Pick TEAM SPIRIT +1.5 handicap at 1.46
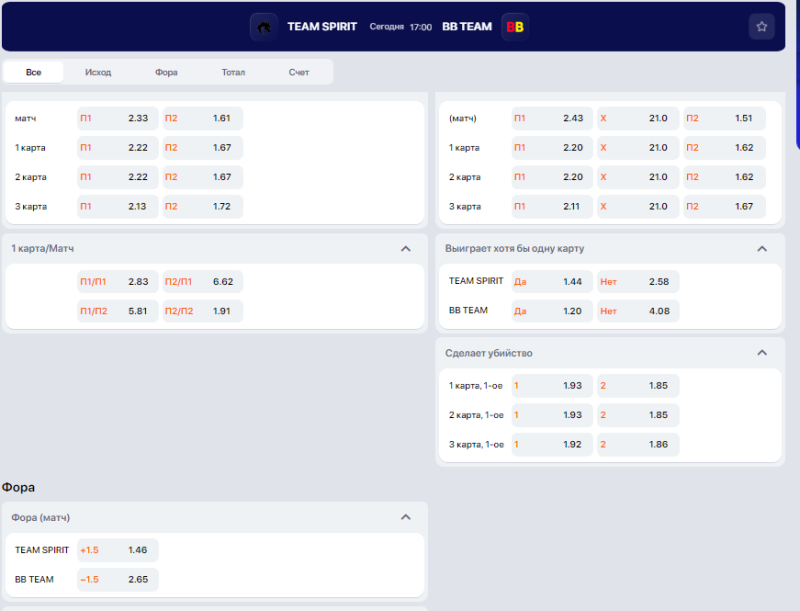The image size is (800, 611). [116, 550]
